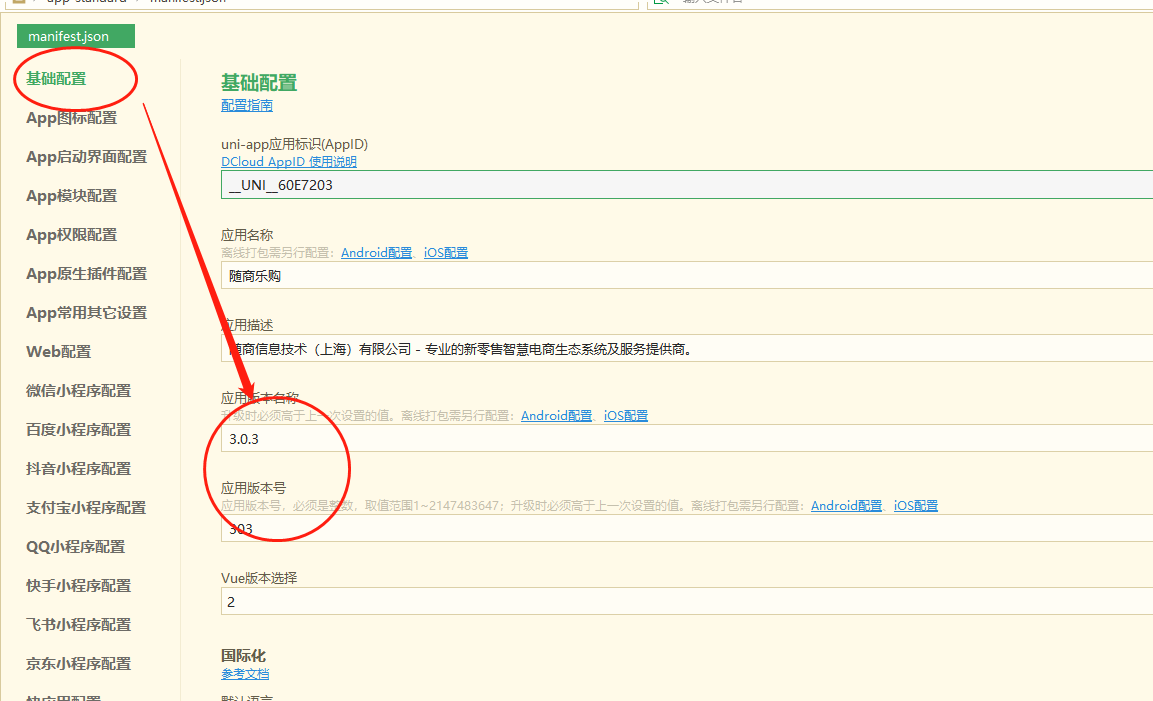Open DCloud AppID 使用说明 link
The image size is (1153, 701).
[288, 162]
